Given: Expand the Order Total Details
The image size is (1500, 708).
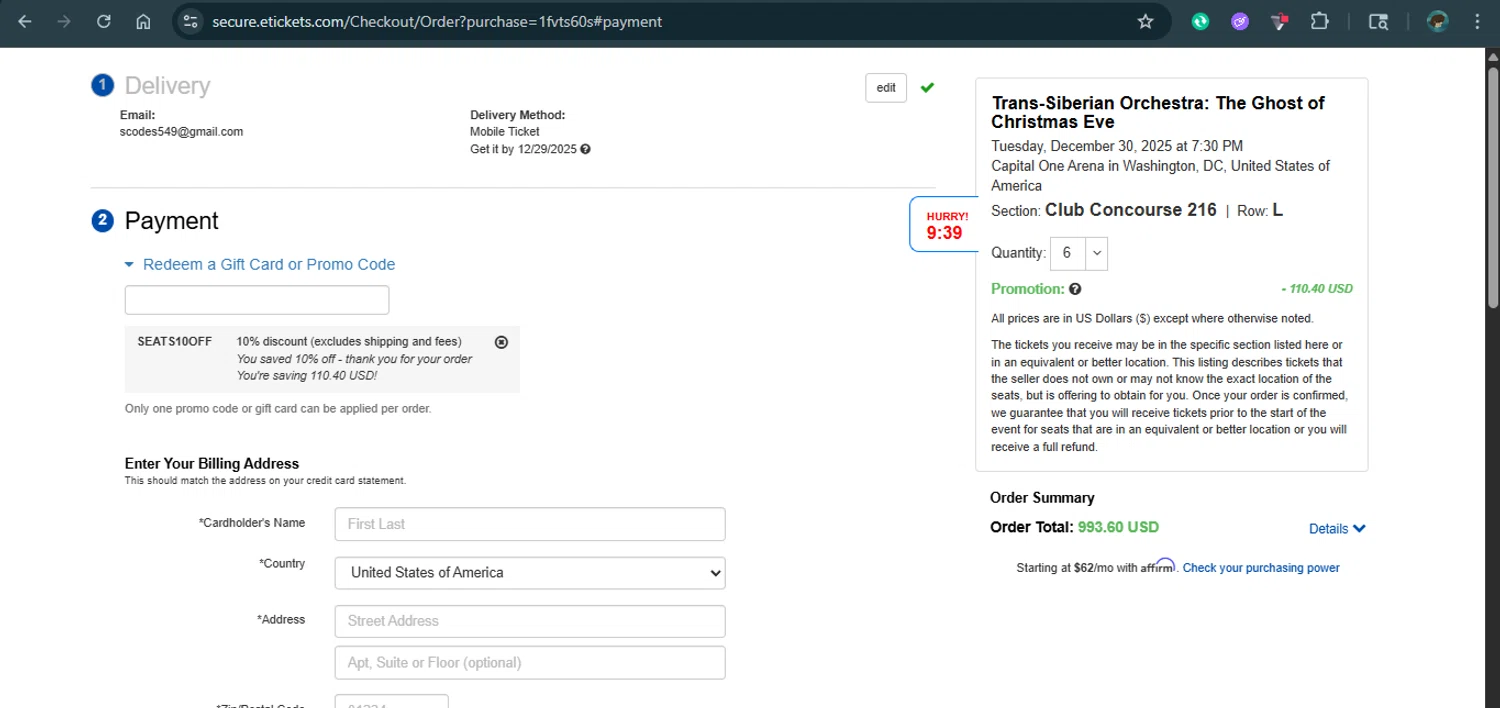Looking at the screenshot, I should pos(1337,529).
